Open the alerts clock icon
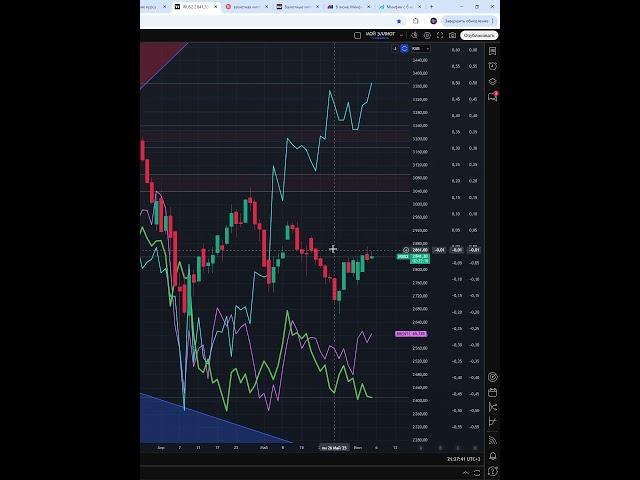 pos(493,66)
